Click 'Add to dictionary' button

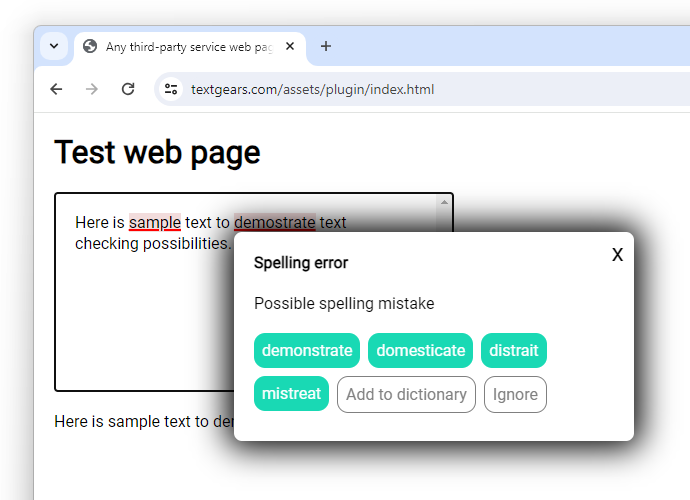(x=406, y=394)
